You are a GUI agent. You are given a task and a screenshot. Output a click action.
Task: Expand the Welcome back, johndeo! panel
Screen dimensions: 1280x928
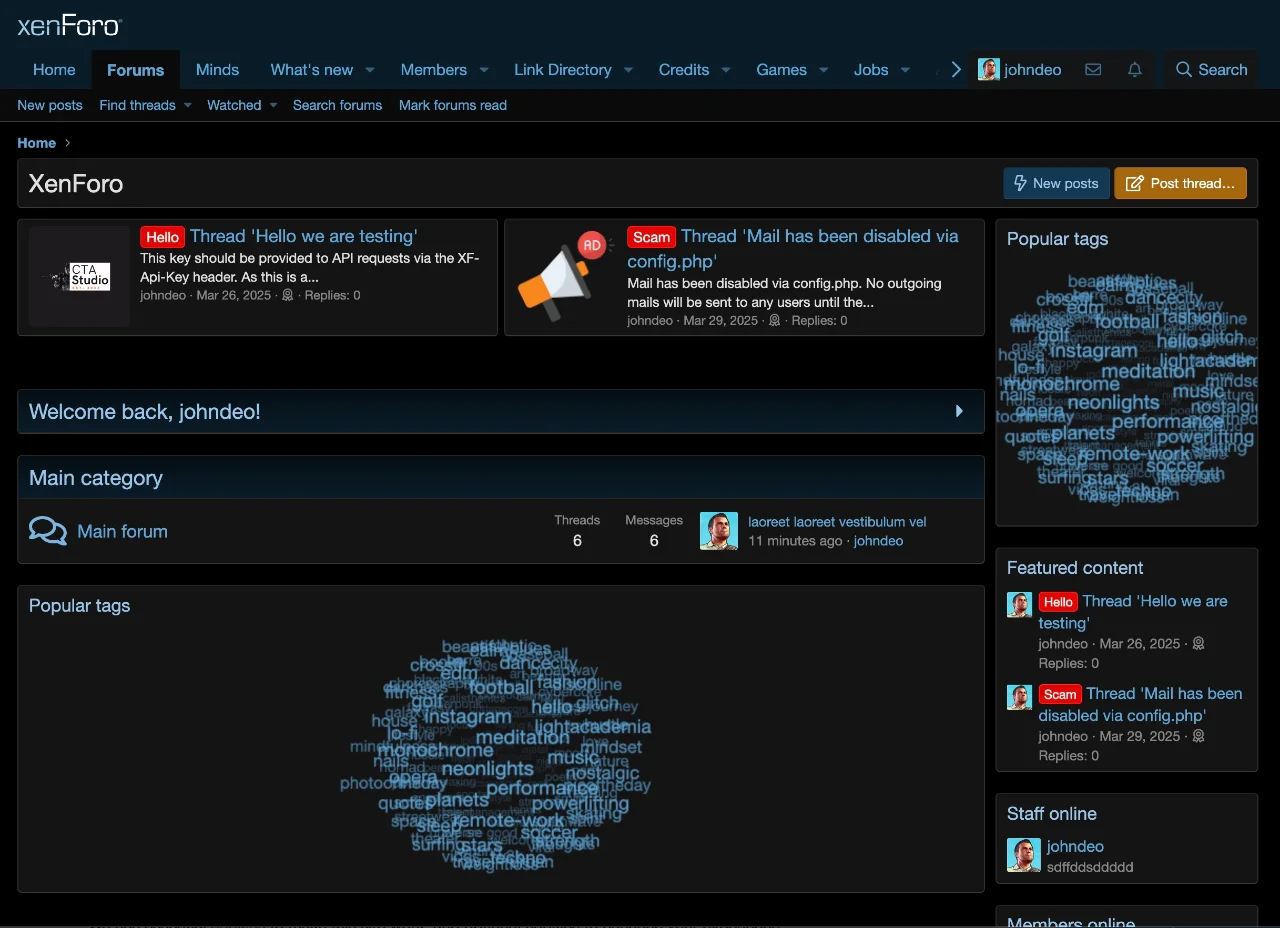pyautogui.click(x=959, y=411)
